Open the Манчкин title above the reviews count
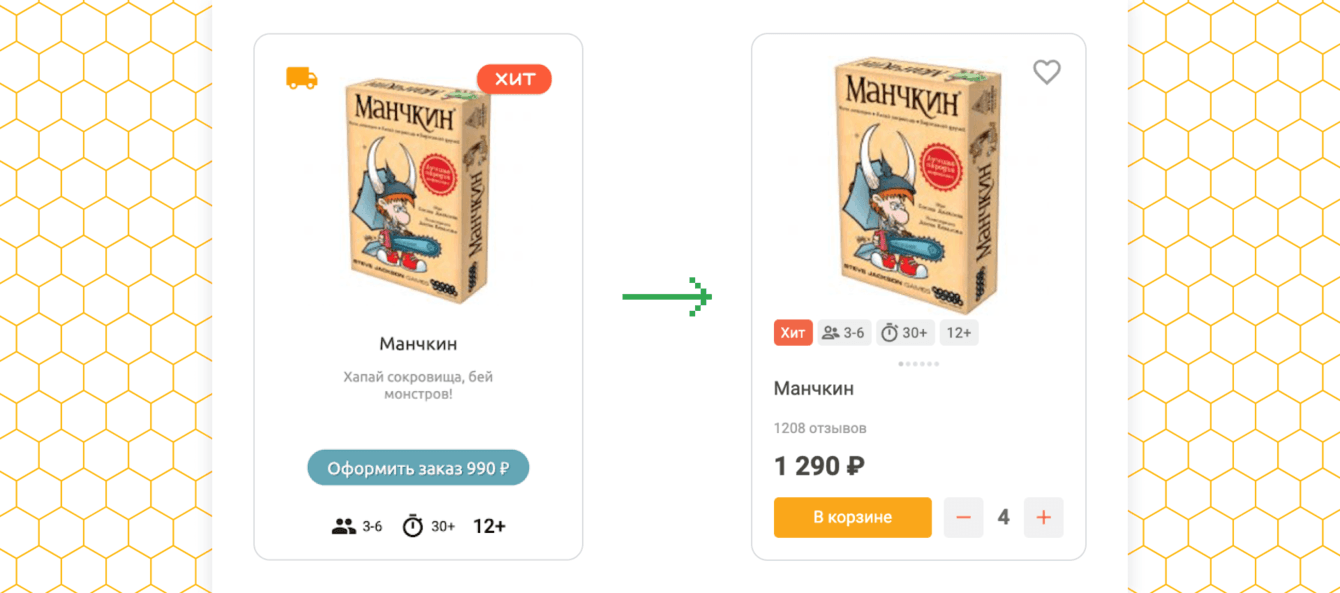Viewport: 1340px width, 593px height. click(813, 389)
